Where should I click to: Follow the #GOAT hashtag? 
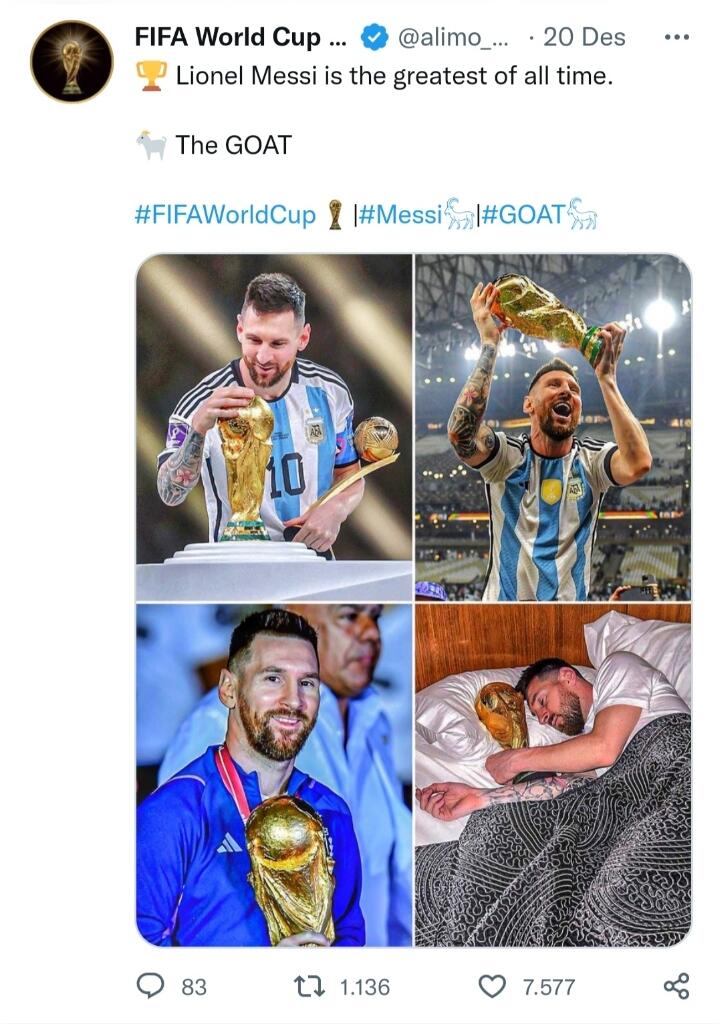(x=523, y=214)
